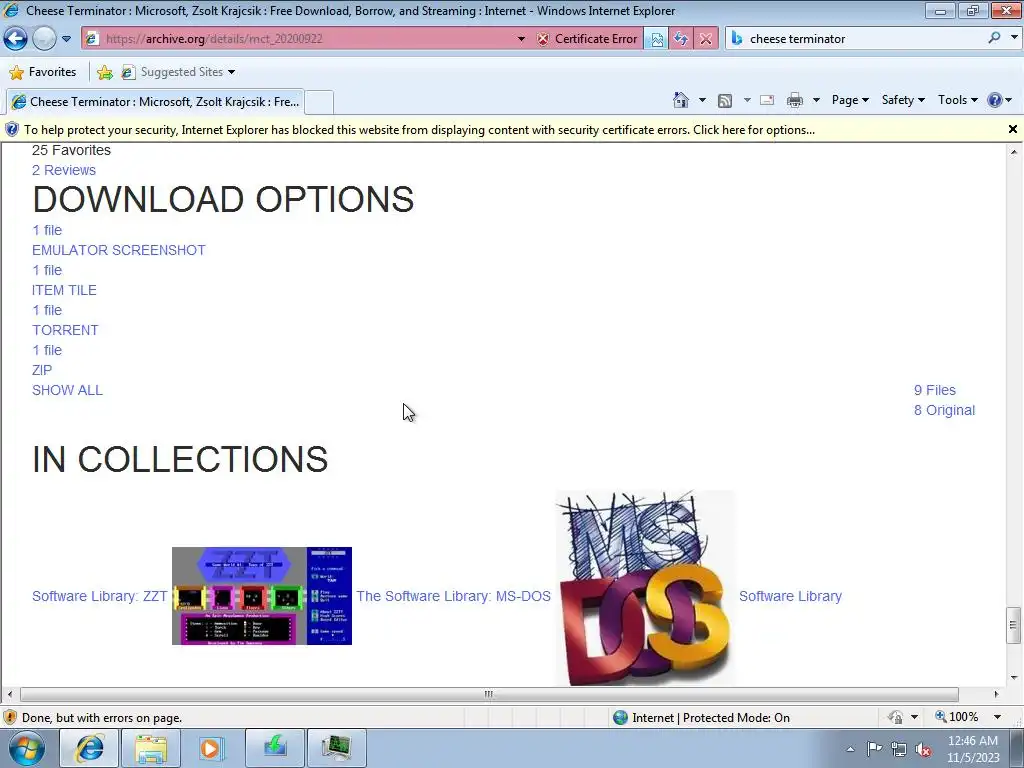The image size is (1024, 768).
Task: Click the MS-DOS logo thumbnail
Action: point(645,588)
